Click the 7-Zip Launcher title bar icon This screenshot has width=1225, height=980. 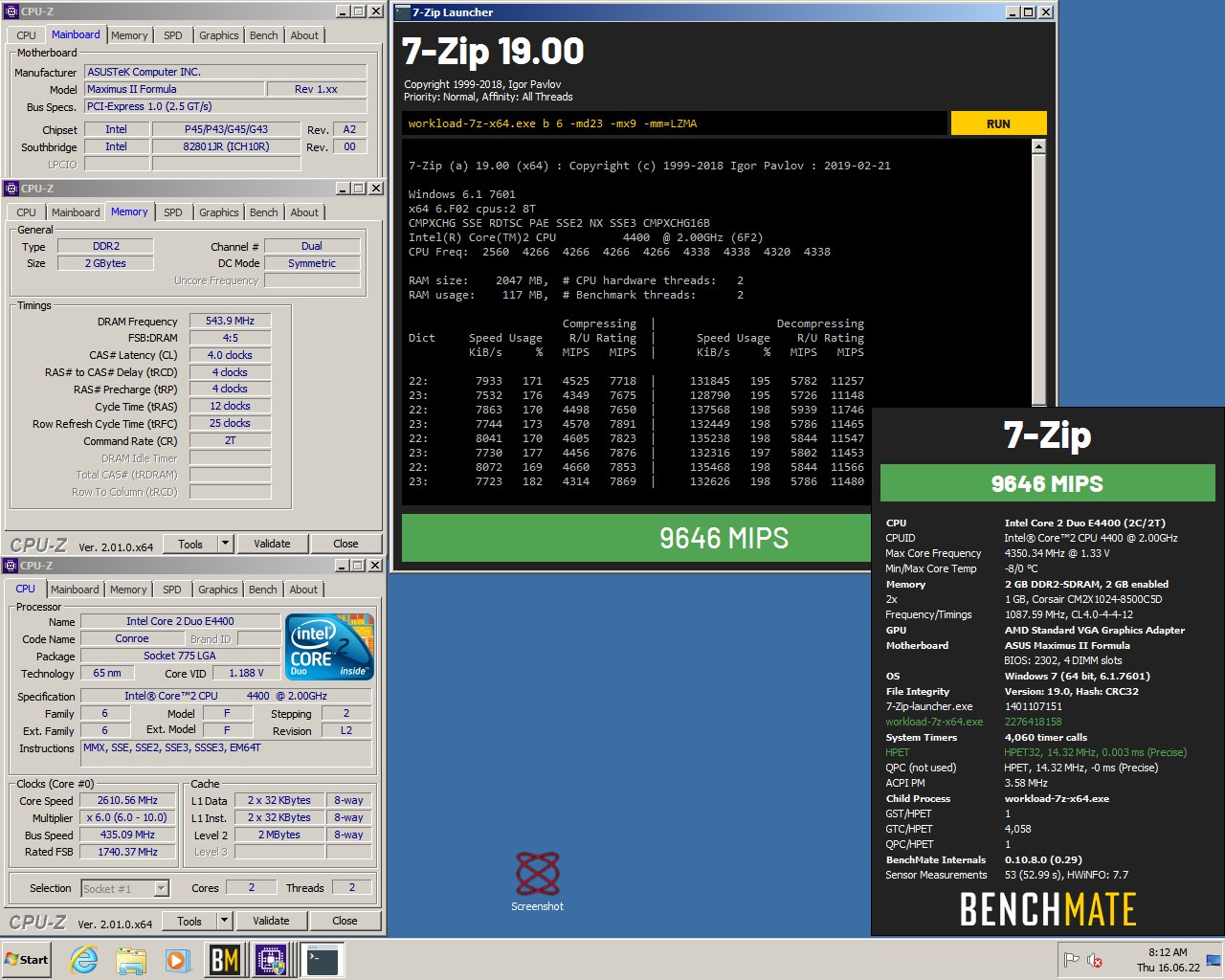[402, 12]
